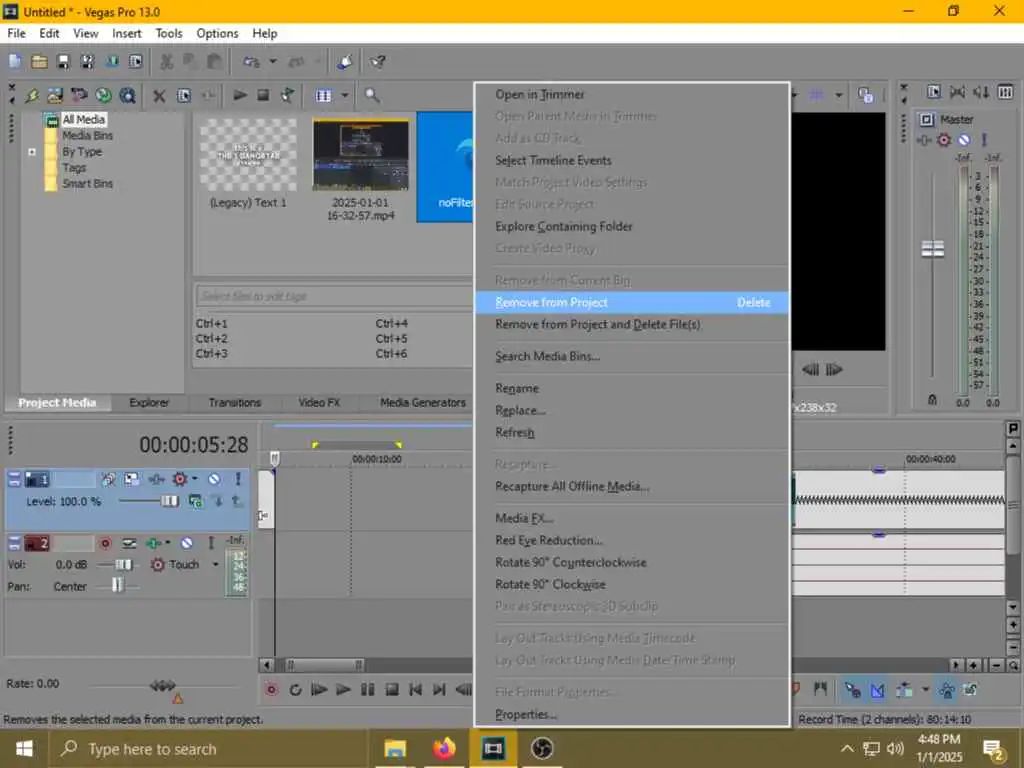Go to start of project
This screenshot has height=768, width=1024.
tap(415, 690)
